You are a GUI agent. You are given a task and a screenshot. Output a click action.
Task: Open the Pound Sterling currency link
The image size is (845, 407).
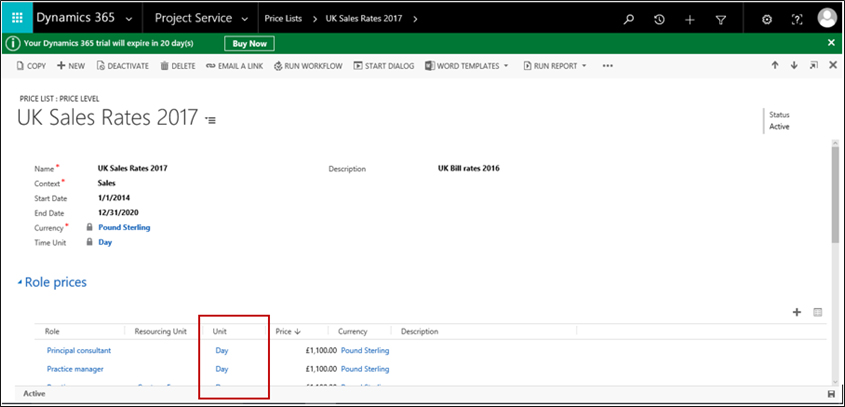[x=124, y=227]
